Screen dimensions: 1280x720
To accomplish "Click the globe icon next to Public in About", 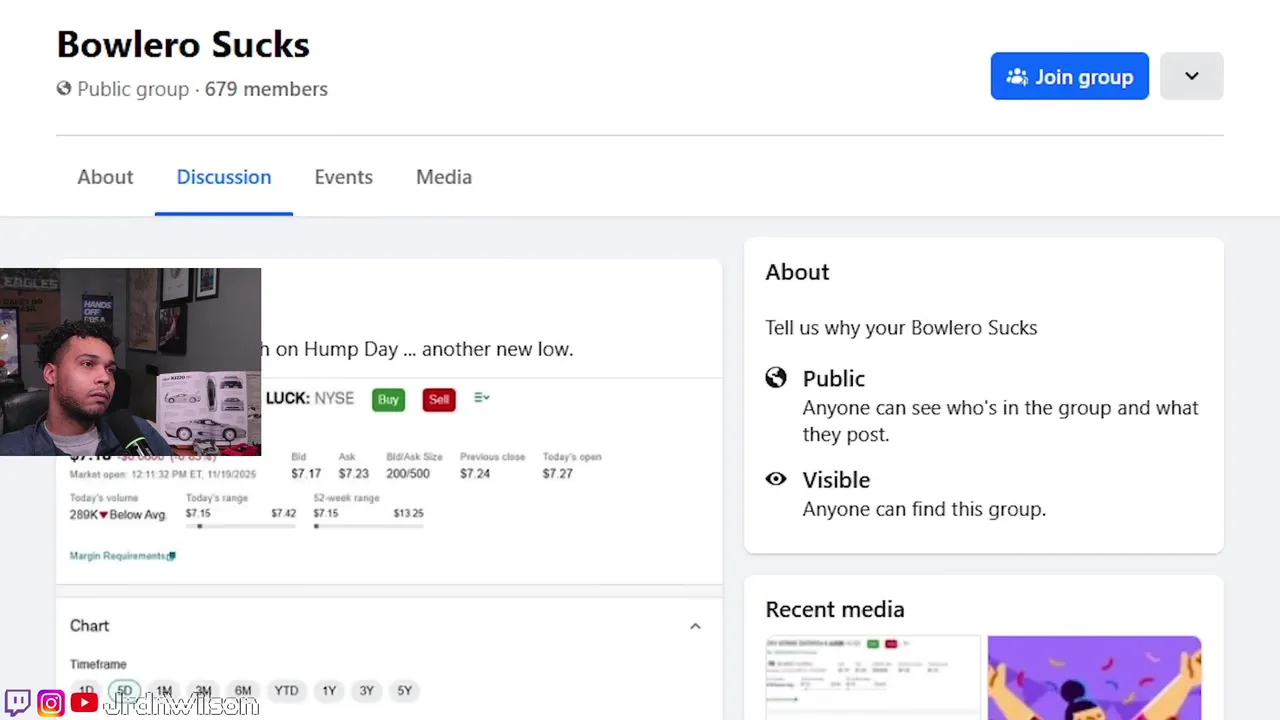I will tap(776, 377).
